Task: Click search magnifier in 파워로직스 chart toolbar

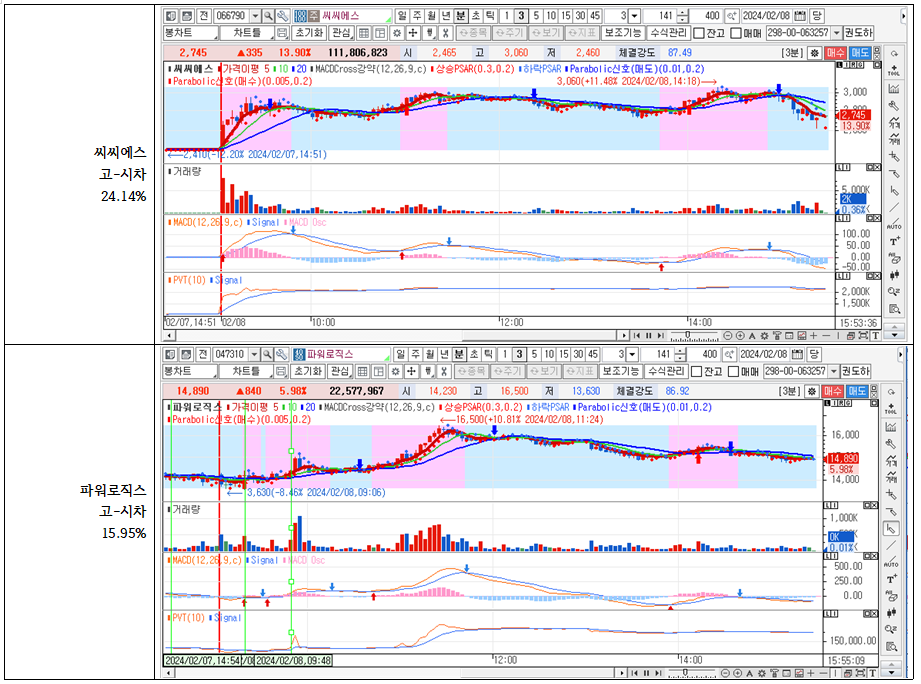Action: [267, 354]
